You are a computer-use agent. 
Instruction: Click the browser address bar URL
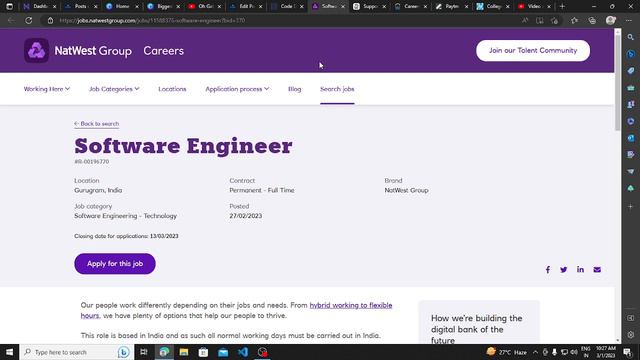pyautogui.click(x=152, y=20)
